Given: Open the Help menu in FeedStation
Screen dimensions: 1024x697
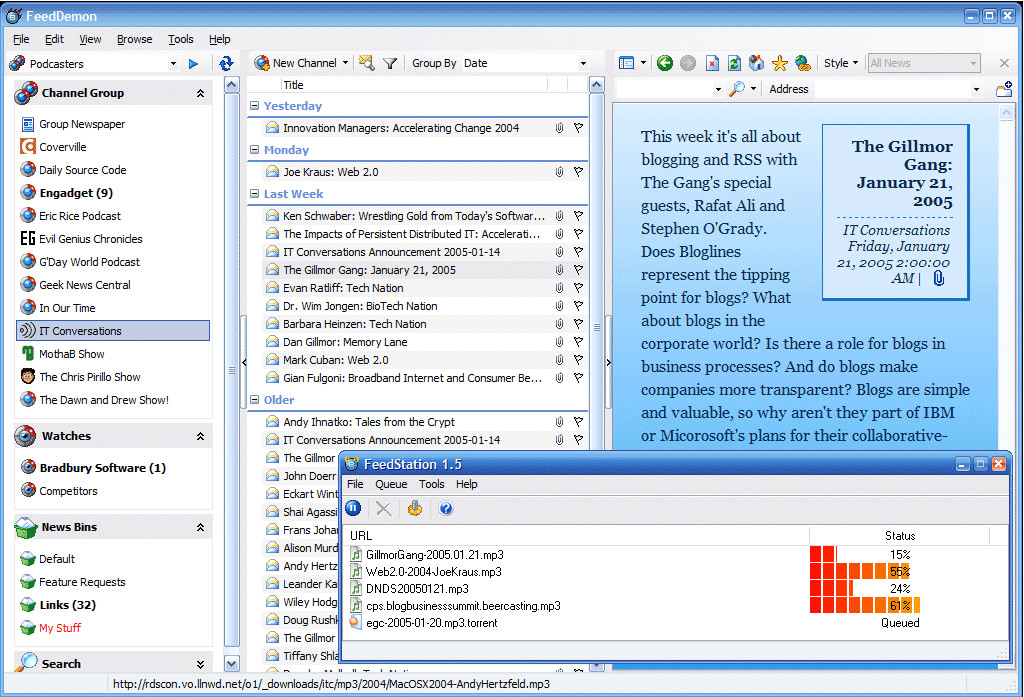Looking at the screenshot, I should (x=466, y=484).
